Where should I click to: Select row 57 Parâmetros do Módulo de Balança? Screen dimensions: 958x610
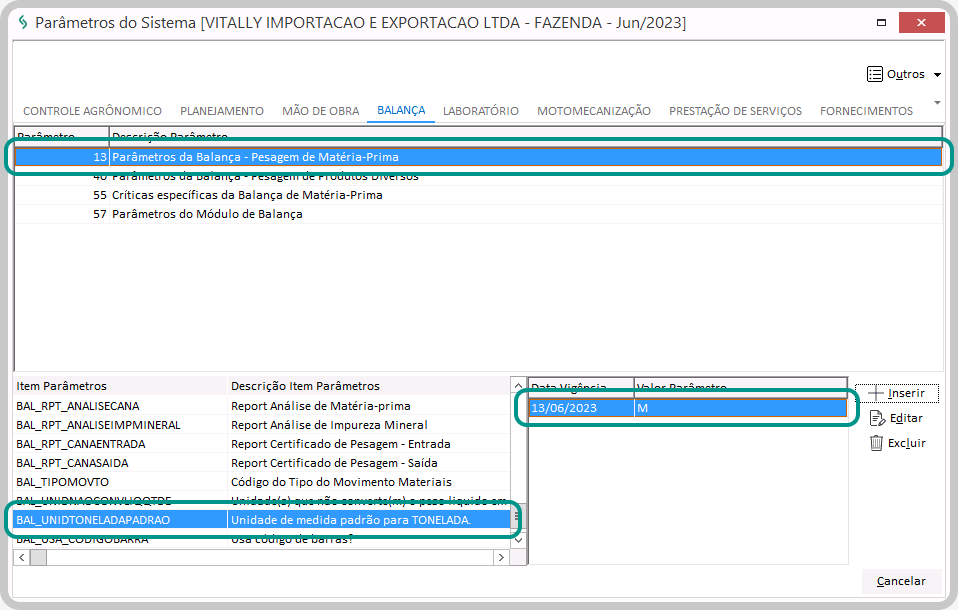(478, 214)
